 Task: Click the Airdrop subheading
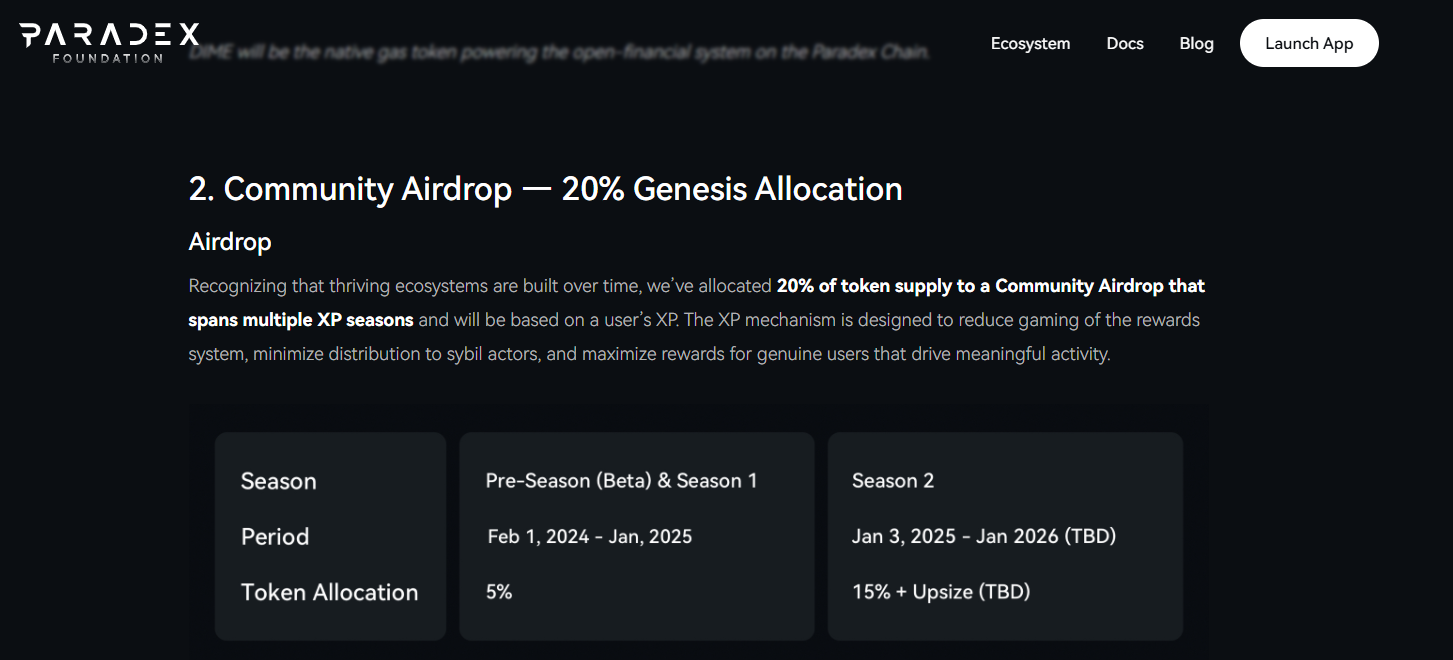(x=230, y=241)
